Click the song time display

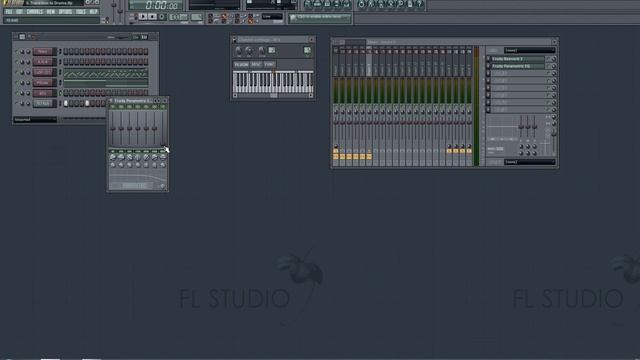[x=156, y=5]
